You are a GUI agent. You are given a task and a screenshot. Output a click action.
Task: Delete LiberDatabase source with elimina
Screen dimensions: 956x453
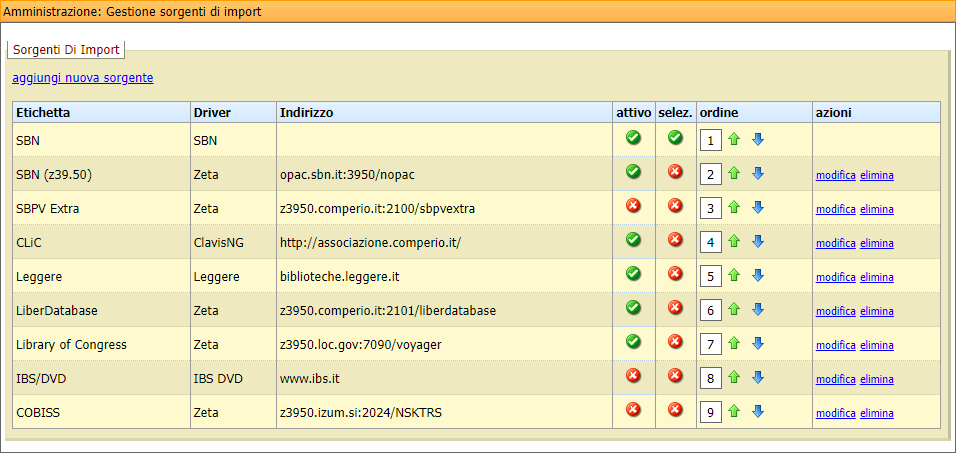point(877,311)
